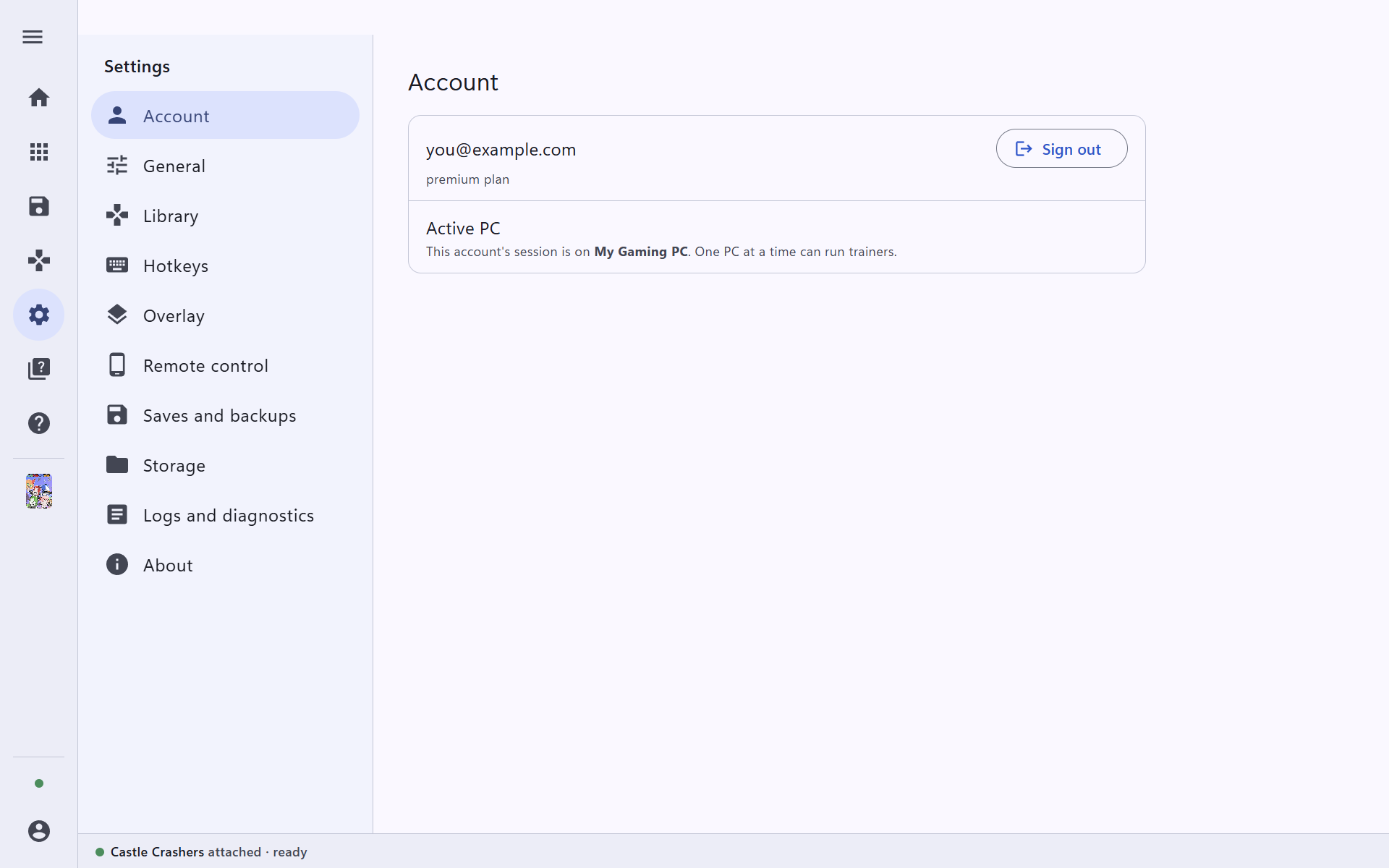Open Hotkeys settings
This screenshot has width=1389, height=868.
tap(225, 265)
